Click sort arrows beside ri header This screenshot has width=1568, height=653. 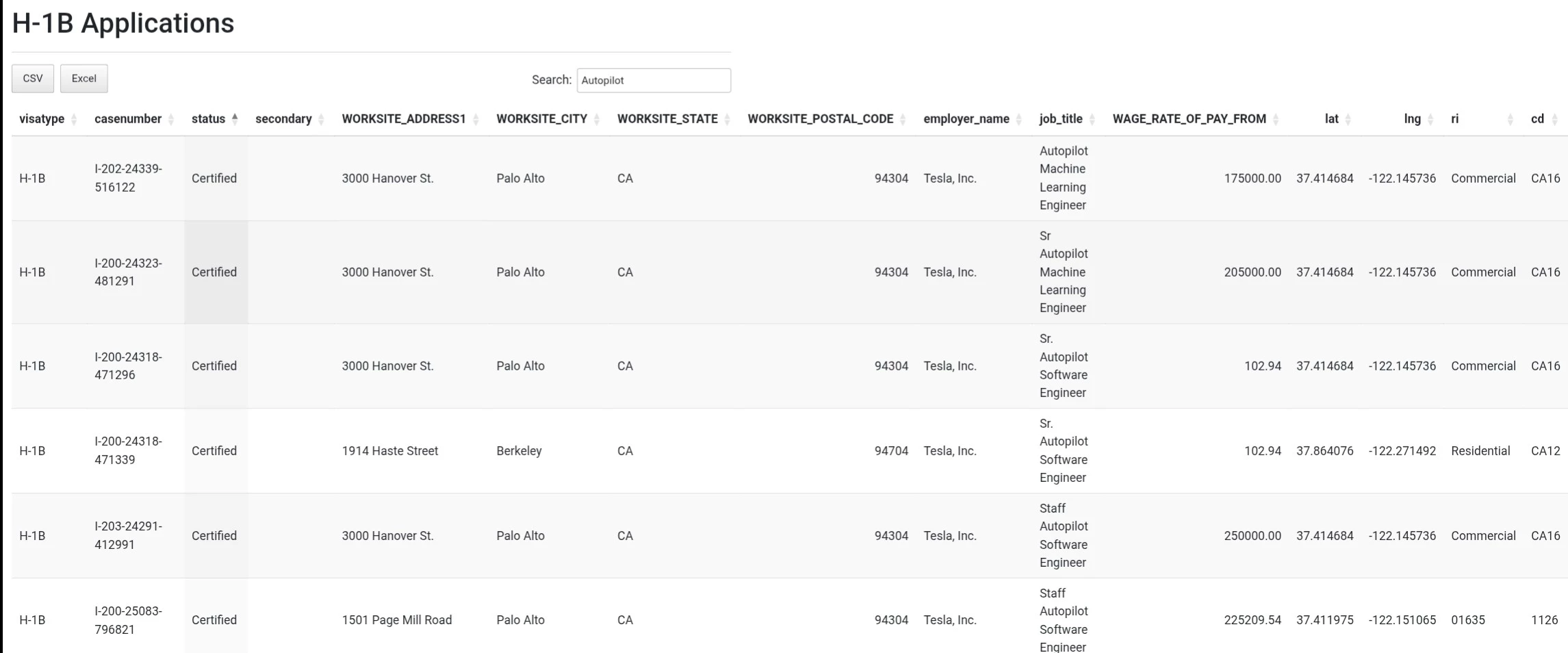(1510, 119)
